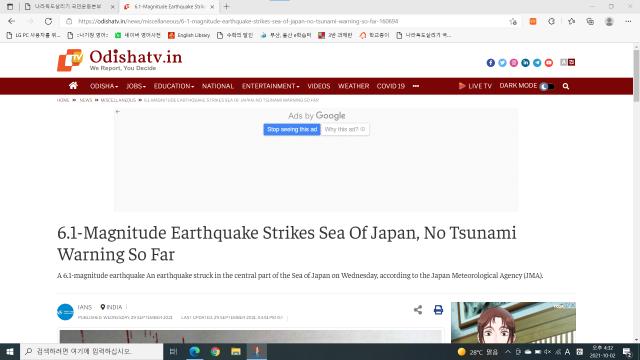Viewport: 640px width, 360px height.
Task: Share the article using share icon
Action: (x=418, y=310)
